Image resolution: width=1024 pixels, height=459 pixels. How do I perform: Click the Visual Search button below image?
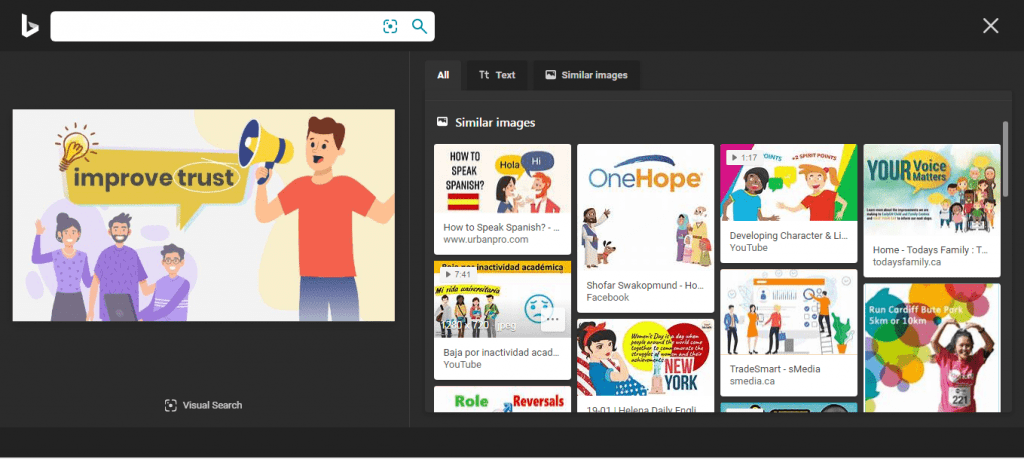click(x=203, y=405)
